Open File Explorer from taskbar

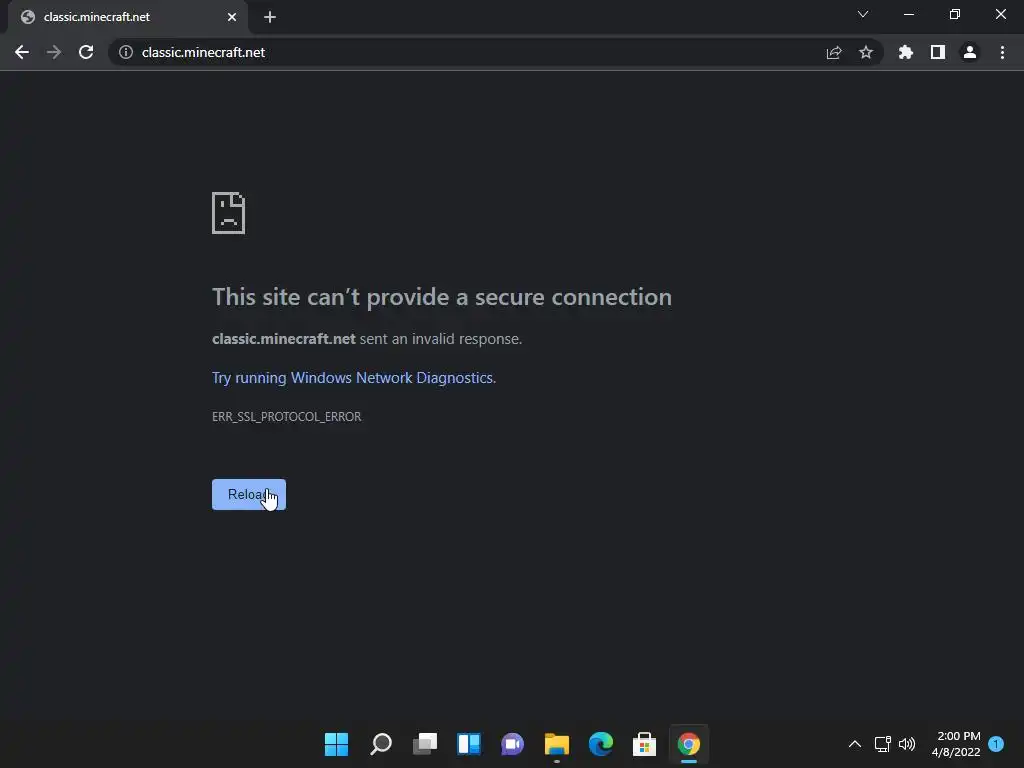coord(557,744)
